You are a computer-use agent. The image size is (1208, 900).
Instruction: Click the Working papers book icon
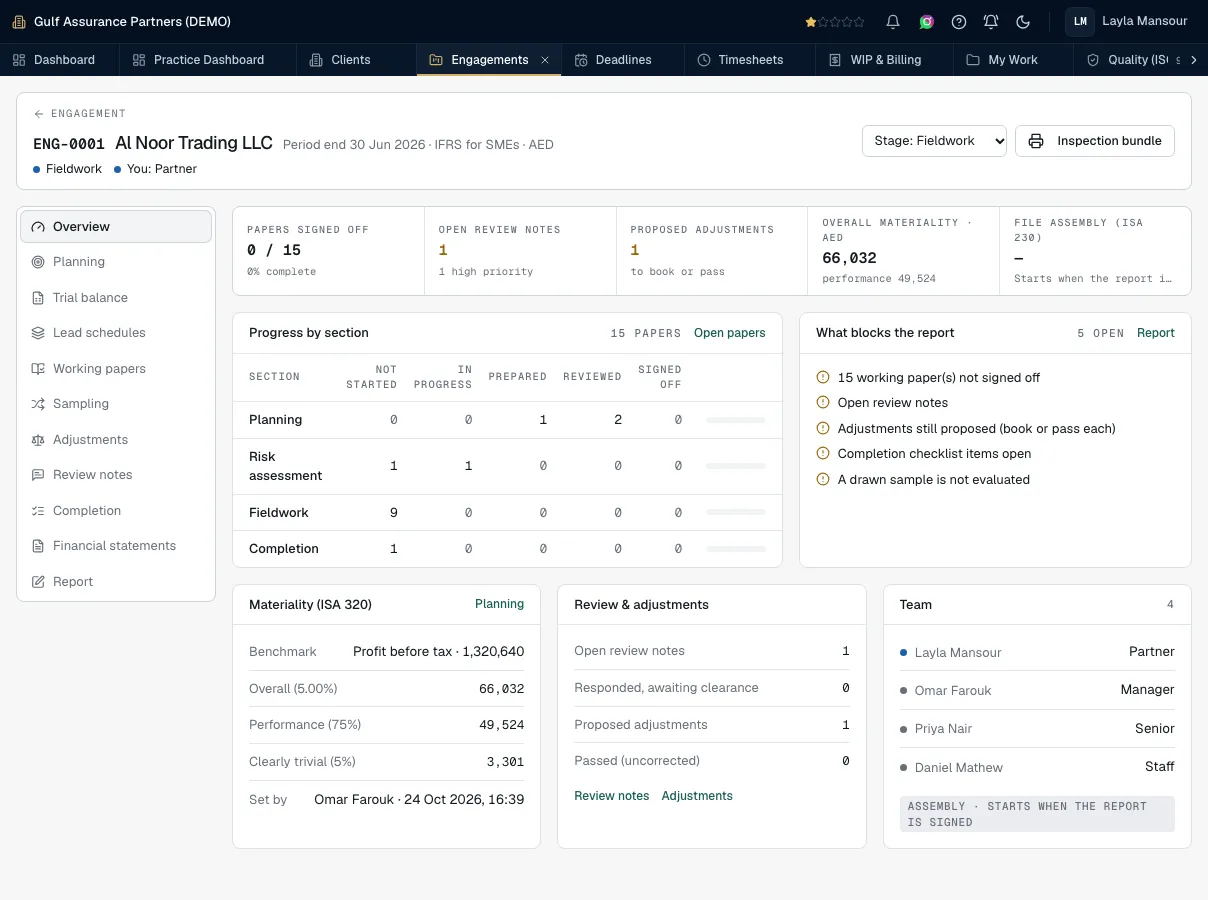38,369
